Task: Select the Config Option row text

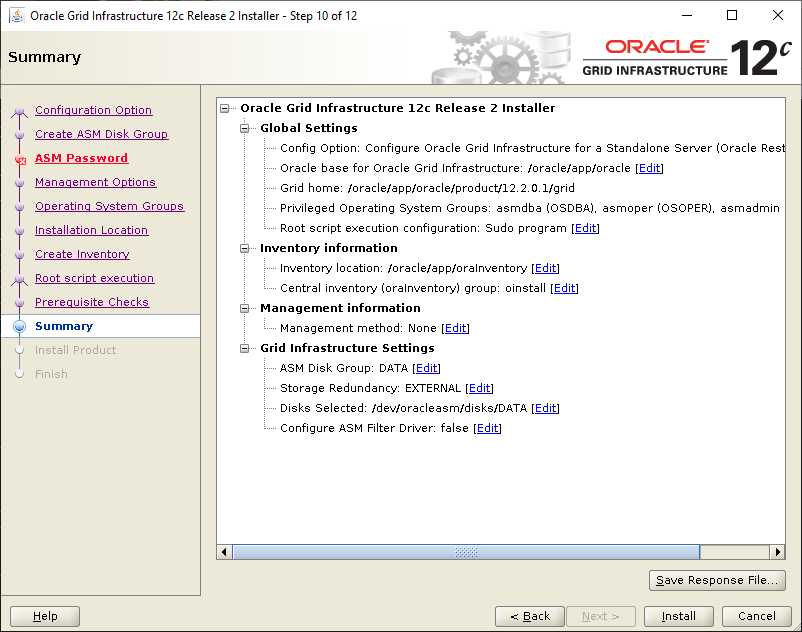Action: click(532, 148)
